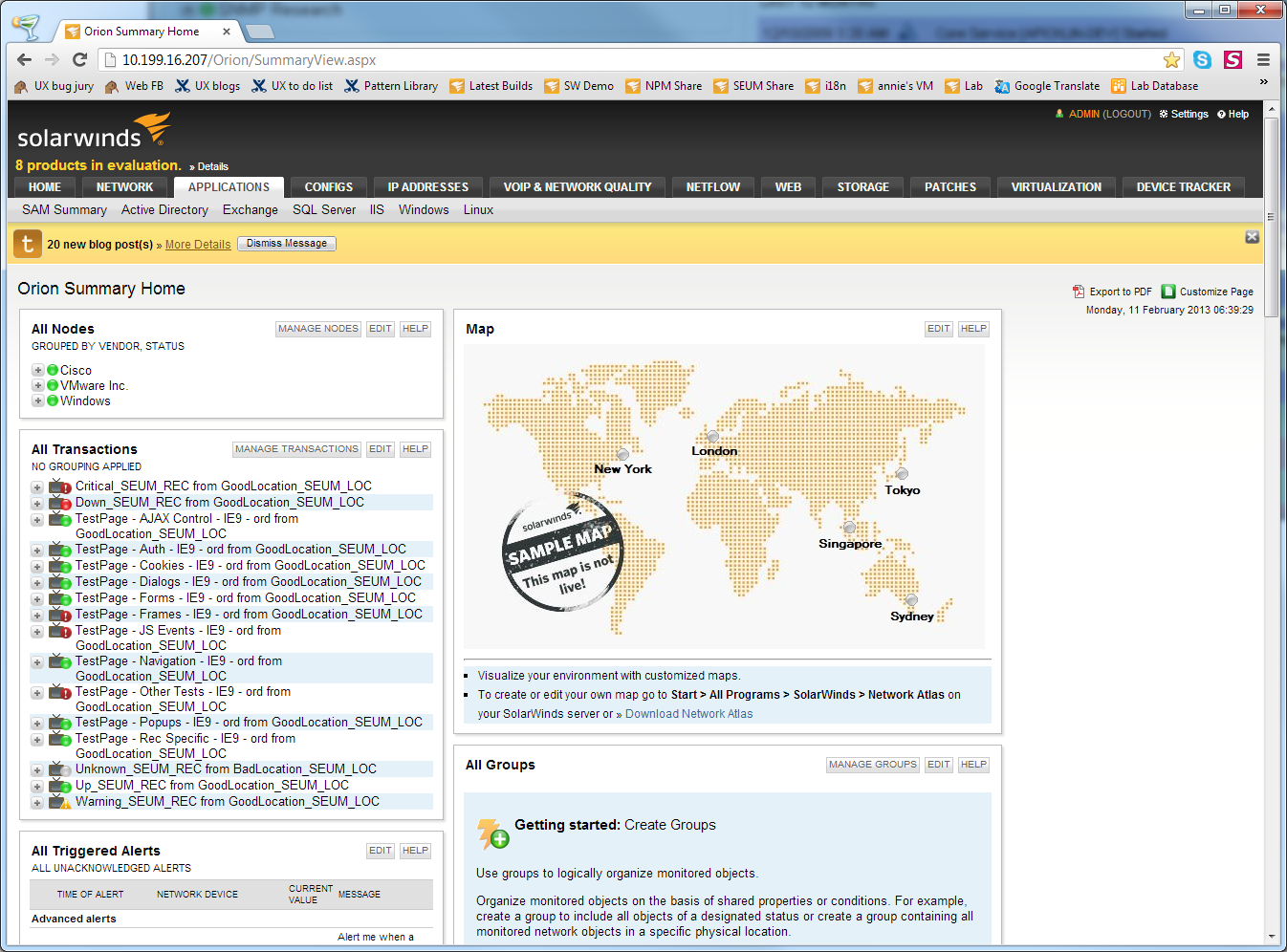1287x952 pixels.
Task: Expand TestPage - Cookies - IE9 transaction
Action: click(x=37, y=567)
